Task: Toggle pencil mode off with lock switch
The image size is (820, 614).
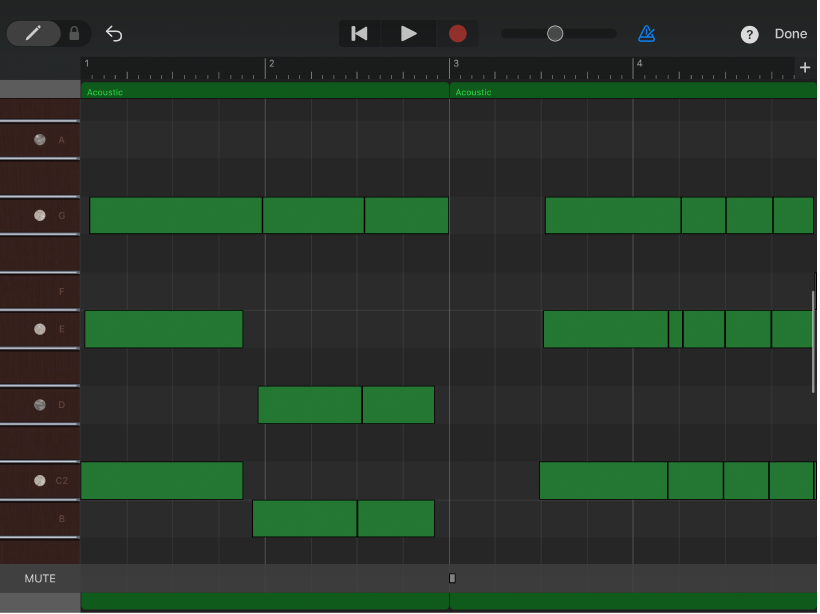Action: point(75,33)
